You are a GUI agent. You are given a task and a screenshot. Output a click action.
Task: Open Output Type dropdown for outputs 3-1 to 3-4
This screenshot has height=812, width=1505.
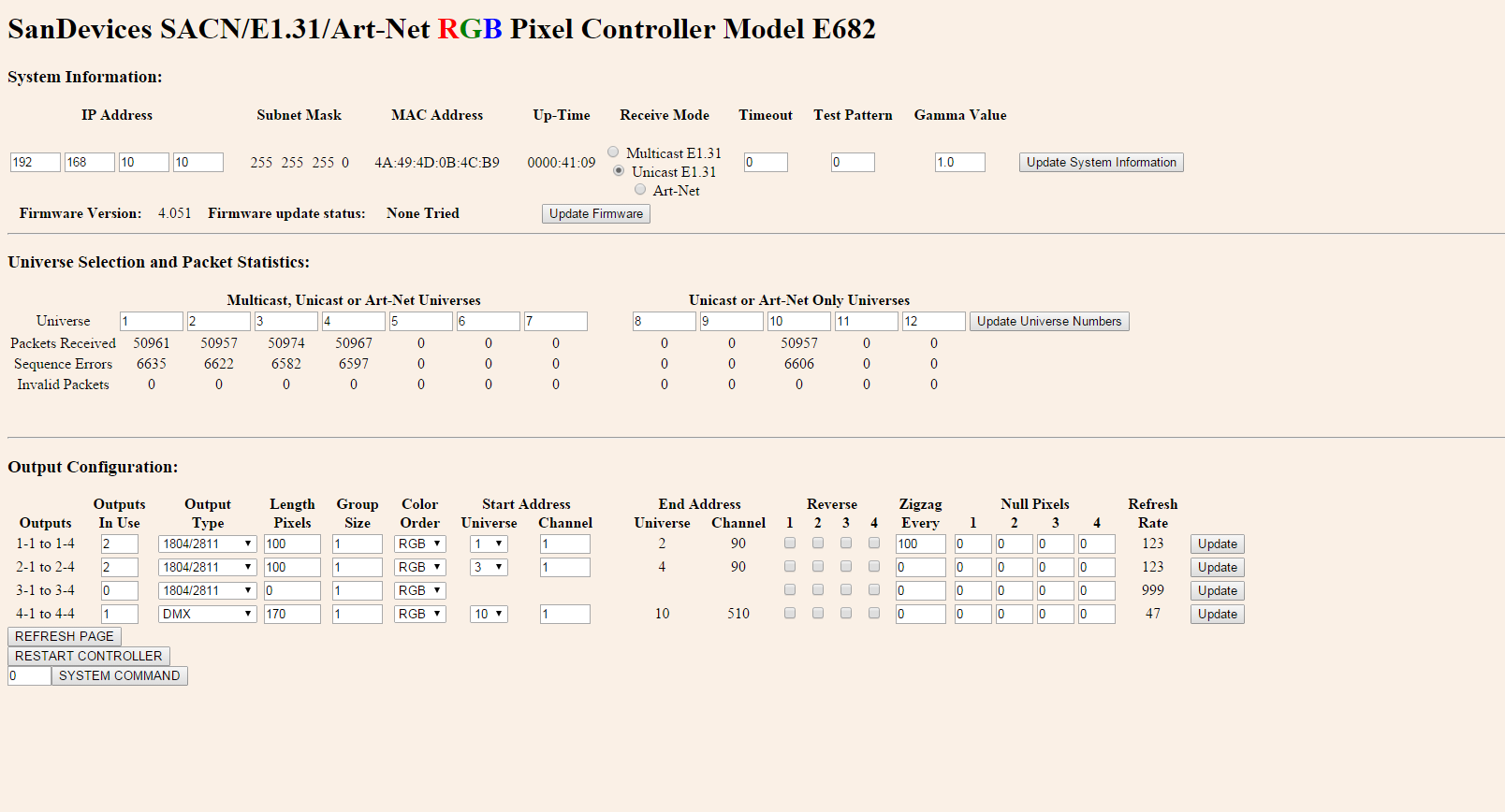(208, 590)
